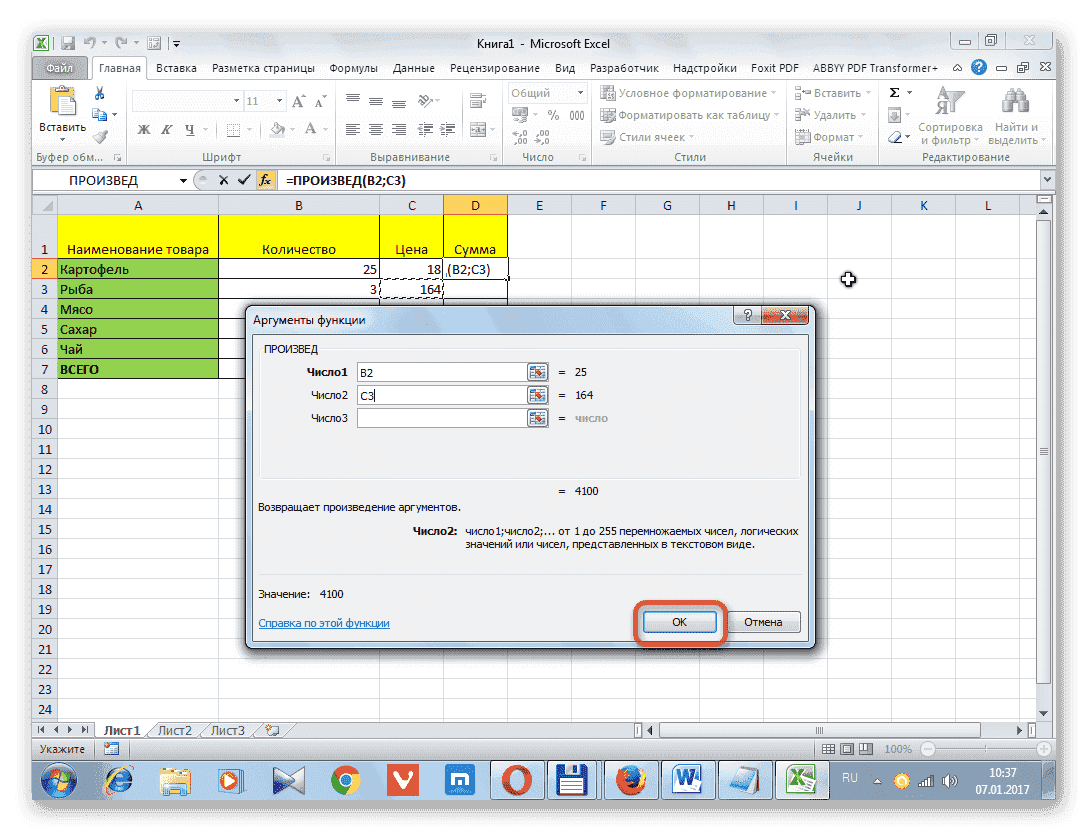Launch Firefox from the Windows taskbar
Viewport: 1088px width, 832px height.
[x=631, y=781]
